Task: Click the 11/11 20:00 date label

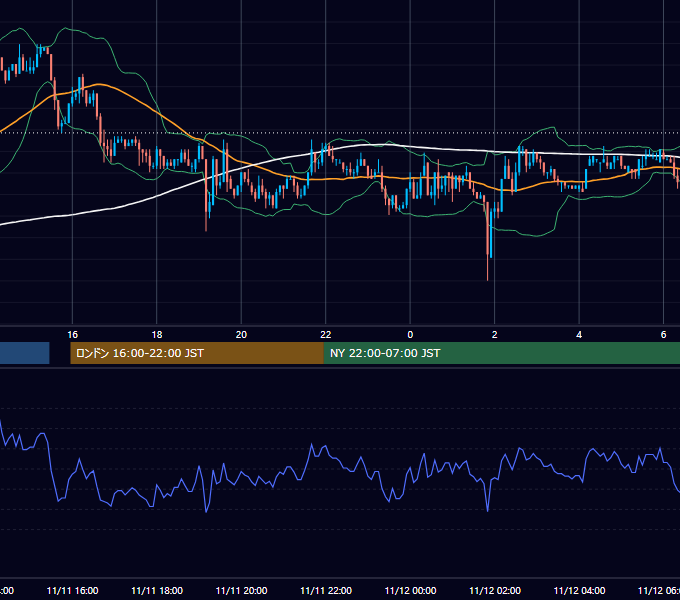Action: click(x=242, y=590)
